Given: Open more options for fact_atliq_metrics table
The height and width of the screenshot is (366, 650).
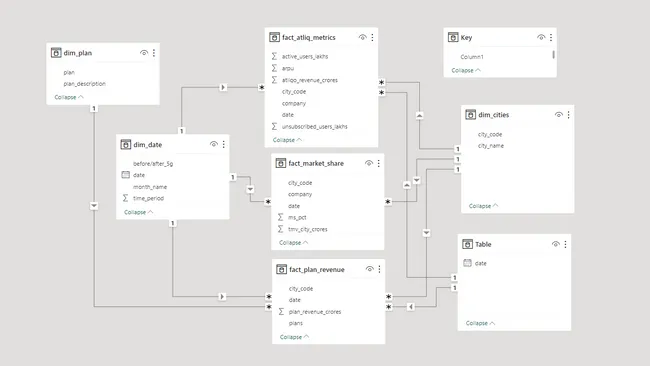Looking at the screenshot, I should [372, 37].
